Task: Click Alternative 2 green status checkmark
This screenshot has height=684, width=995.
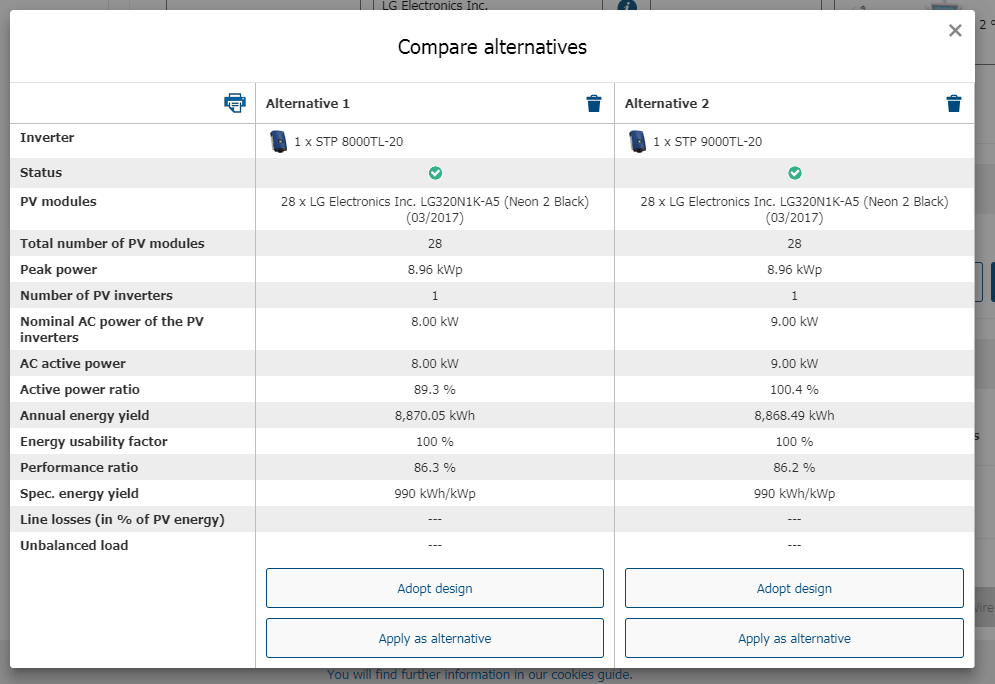Action: click(794, 173)
